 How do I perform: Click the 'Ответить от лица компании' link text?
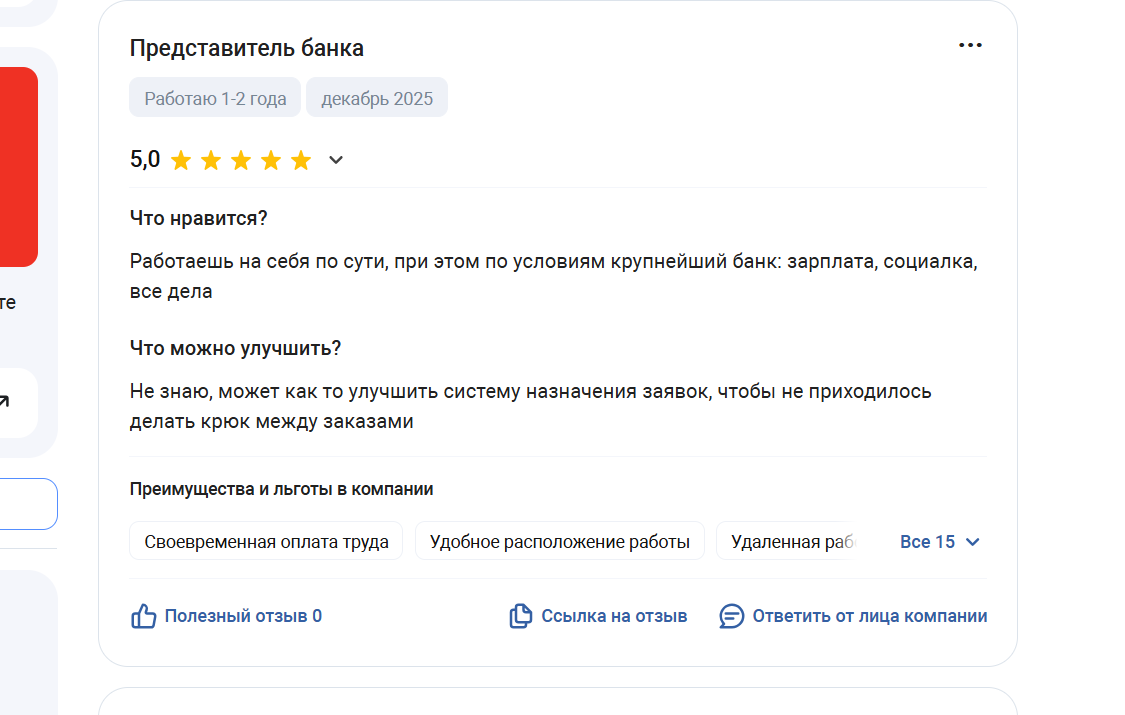pyautogui.click(x=870, y=616)
